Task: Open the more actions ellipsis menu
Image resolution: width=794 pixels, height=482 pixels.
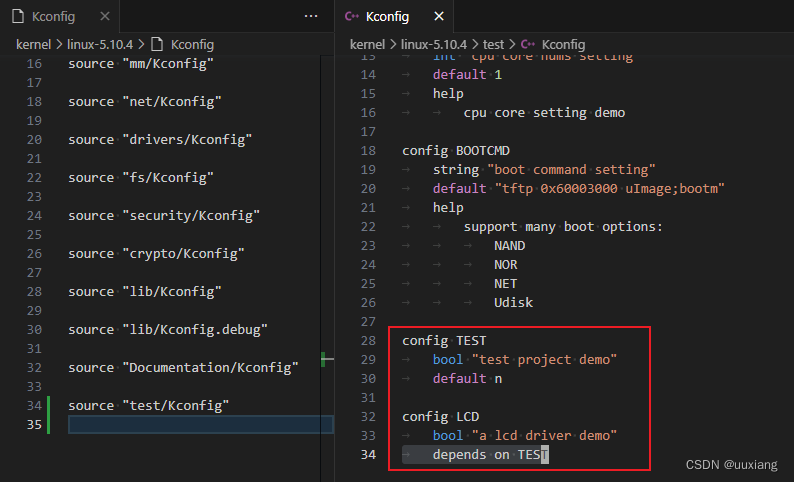Action: pos(311,16)
